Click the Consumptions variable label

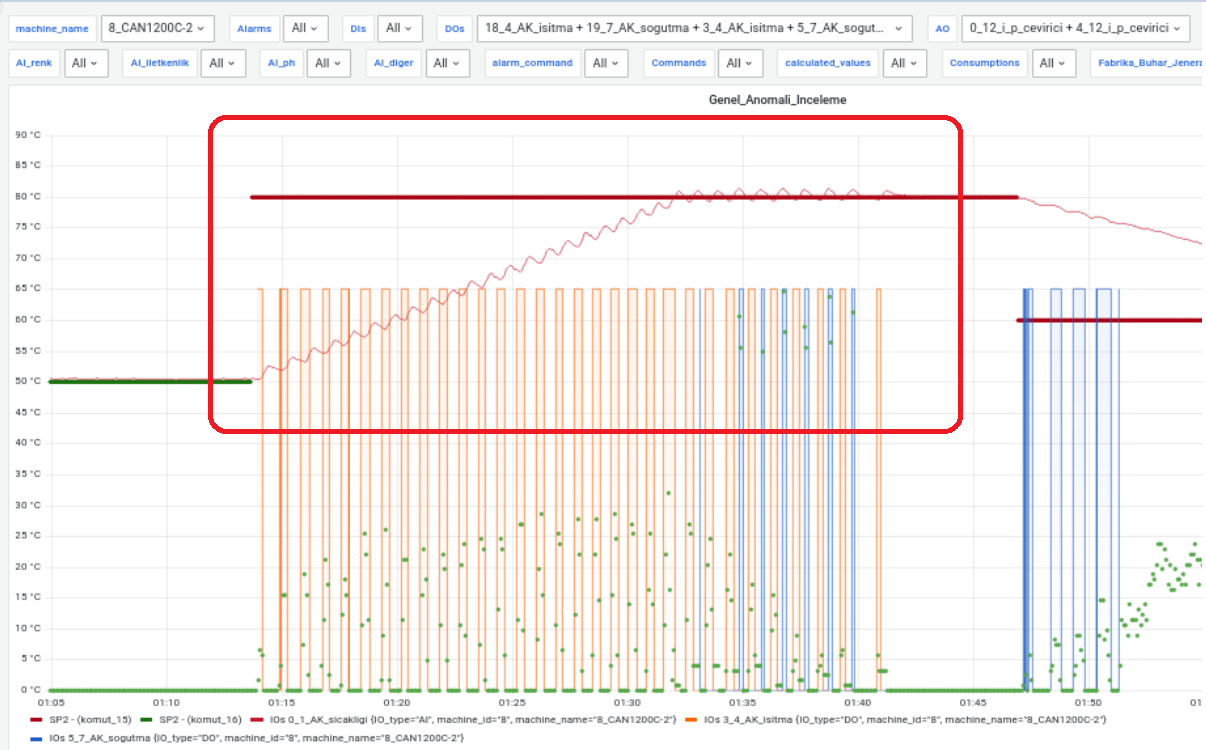pyautogui.click(x=984, y=63)
